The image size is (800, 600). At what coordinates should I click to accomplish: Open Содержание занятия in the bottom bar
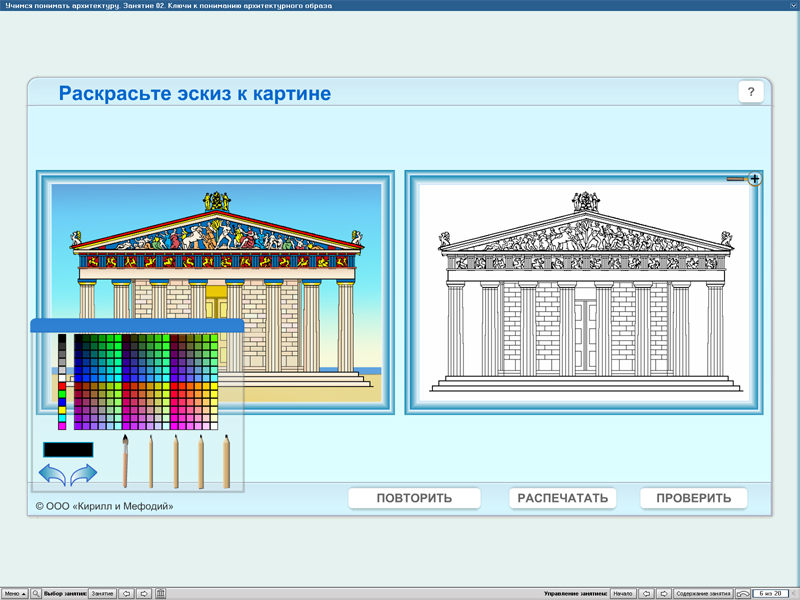[702, 593]
